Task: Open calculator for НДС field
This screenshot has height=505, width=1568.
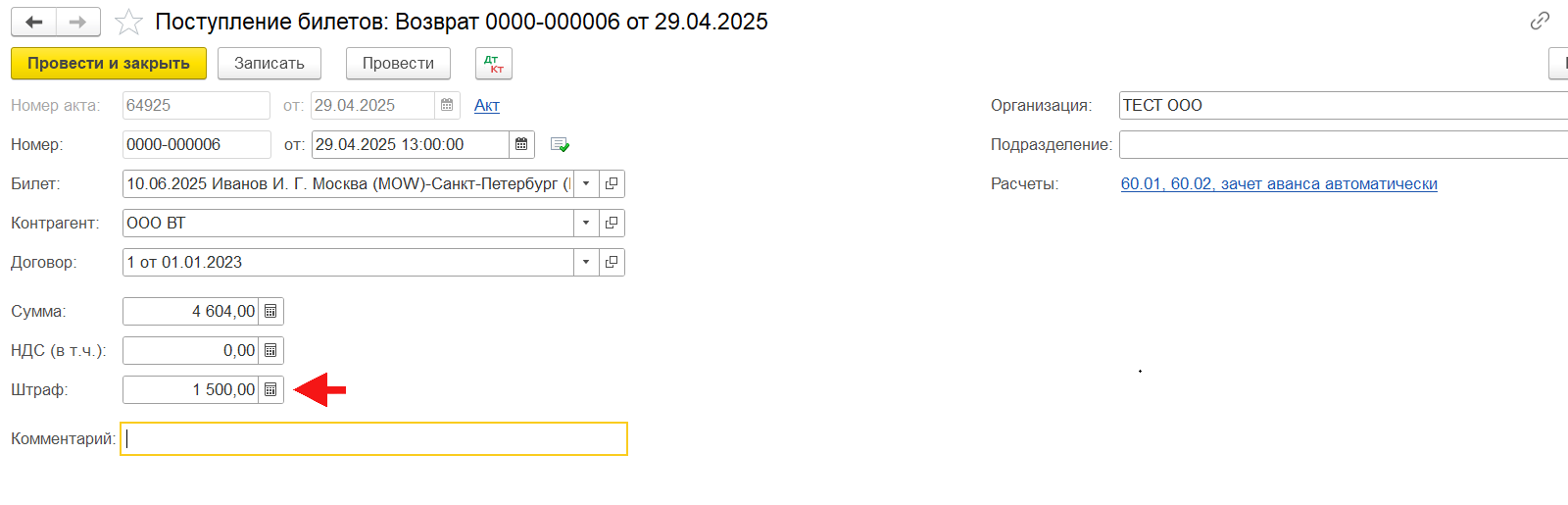Action: tap(270, 350)
